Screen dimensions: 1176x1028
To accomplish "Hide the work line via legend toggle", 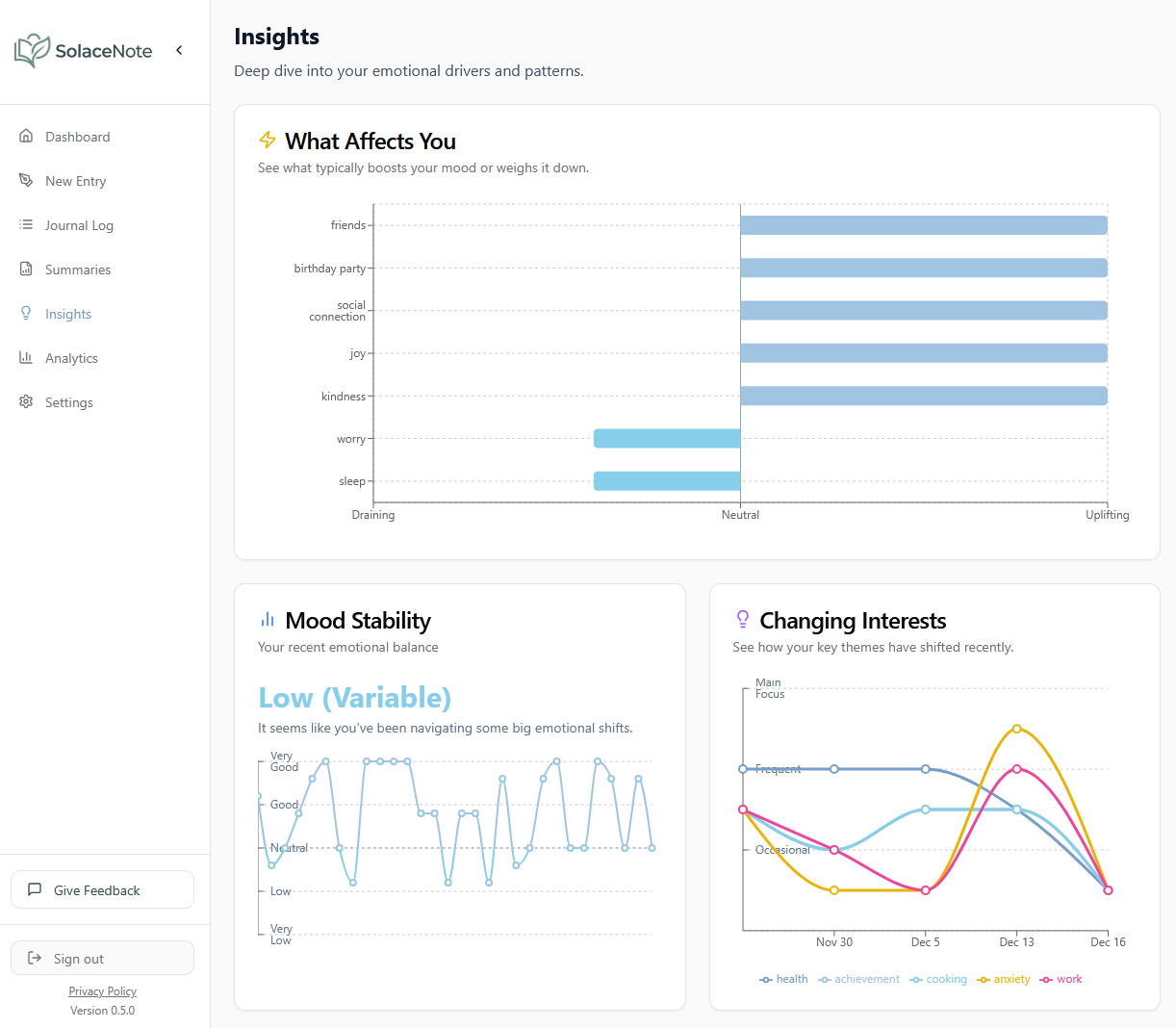I will pos(1061,979).
